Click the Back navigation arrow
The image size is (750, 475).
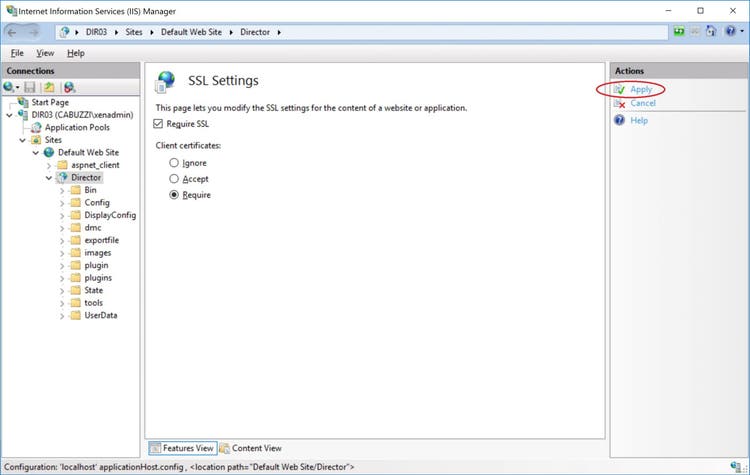12,33
